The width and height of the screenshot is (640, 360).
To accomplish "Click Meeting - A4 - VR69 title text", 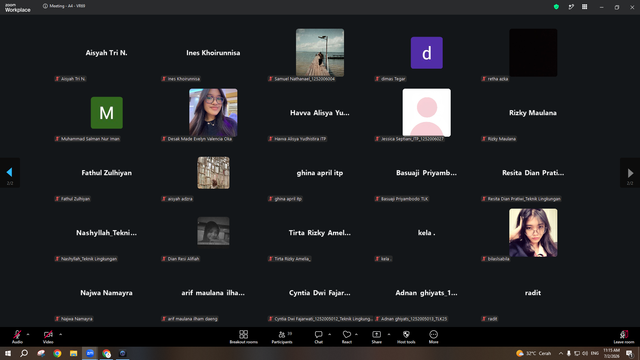I will click(x=67, y=6).
